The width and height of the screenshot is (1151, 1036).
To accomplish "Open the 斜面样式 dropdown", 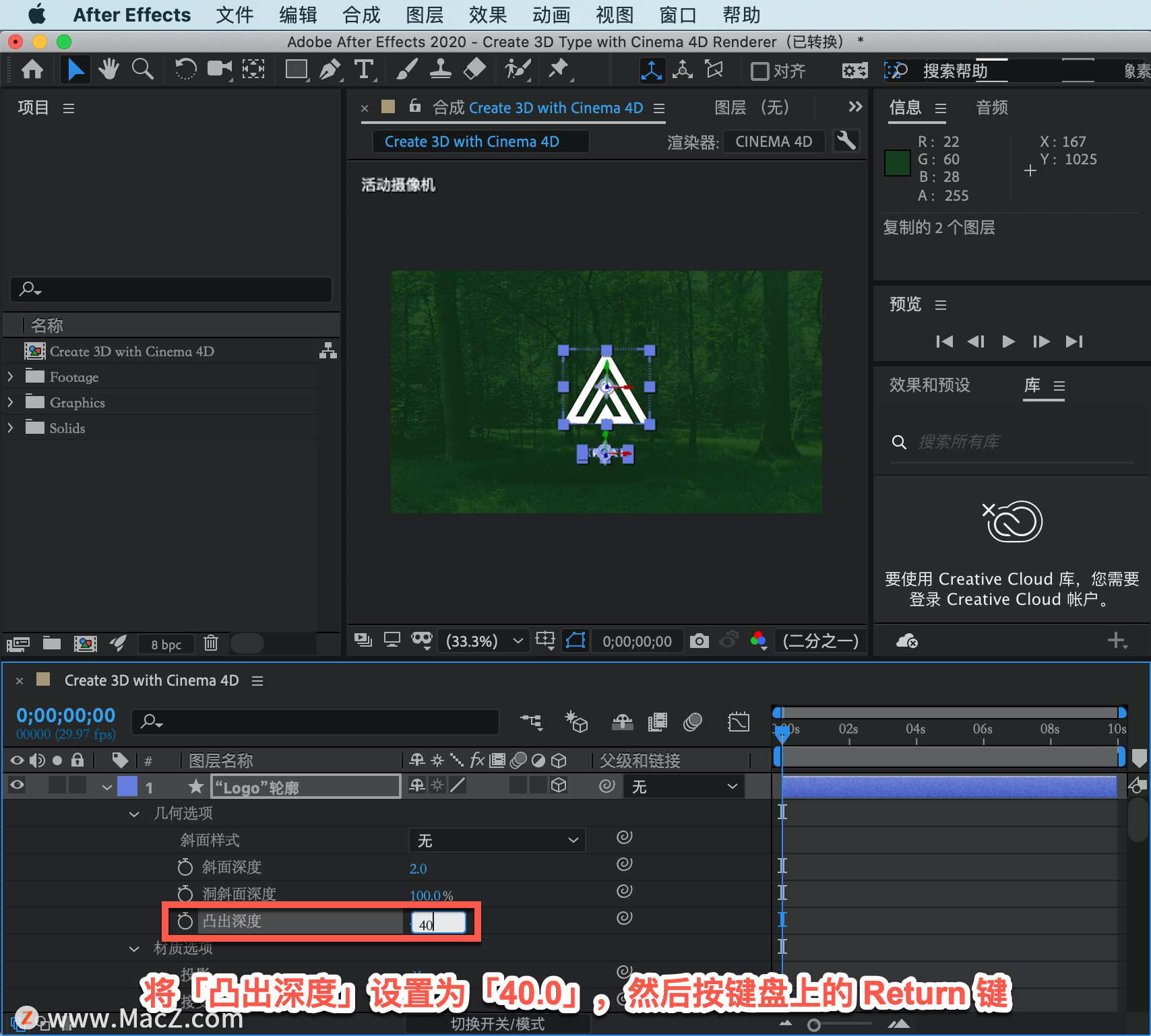I will tap(497, 840).
